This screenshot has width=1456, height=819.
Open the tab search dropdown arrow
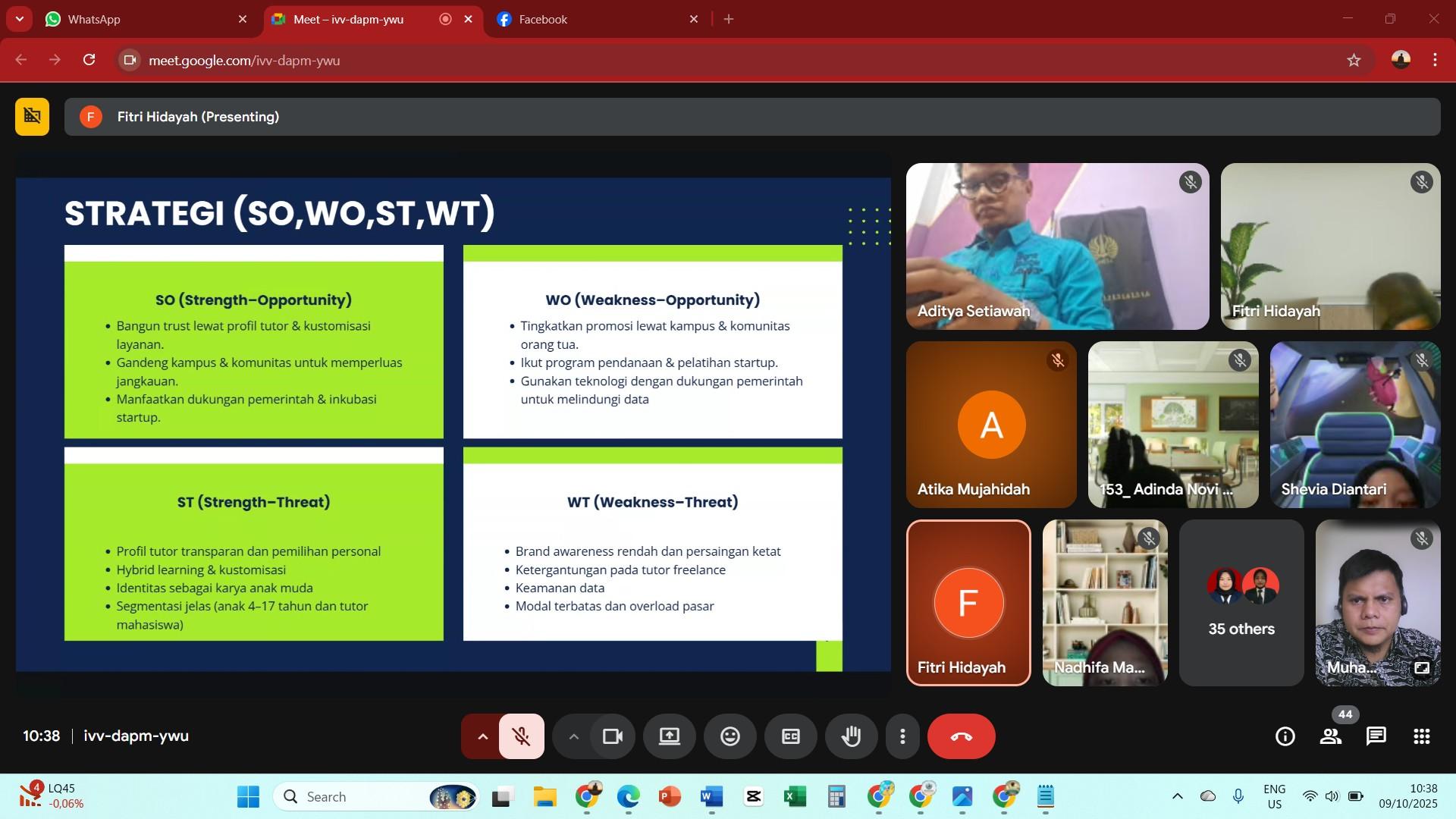tap(19, 19)
